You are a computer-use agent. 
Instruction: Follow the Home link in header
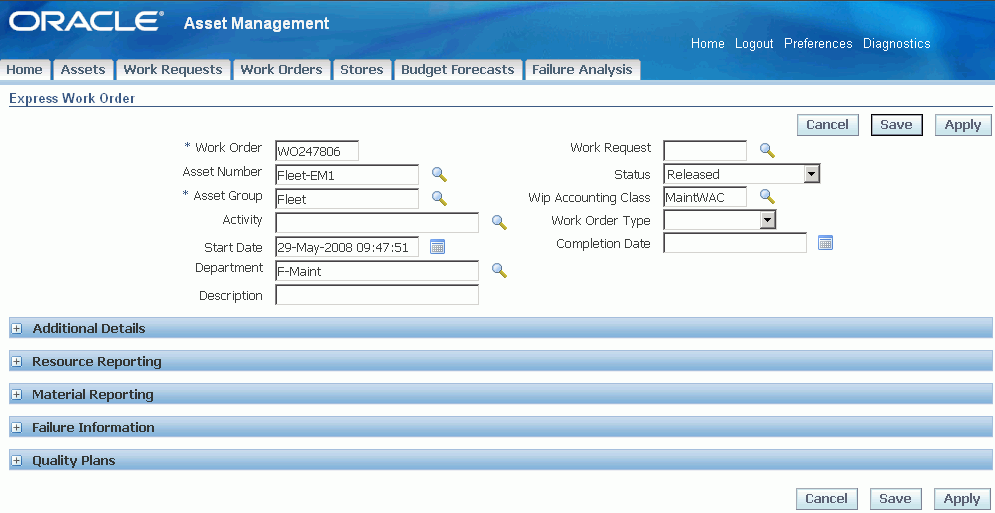708,44
